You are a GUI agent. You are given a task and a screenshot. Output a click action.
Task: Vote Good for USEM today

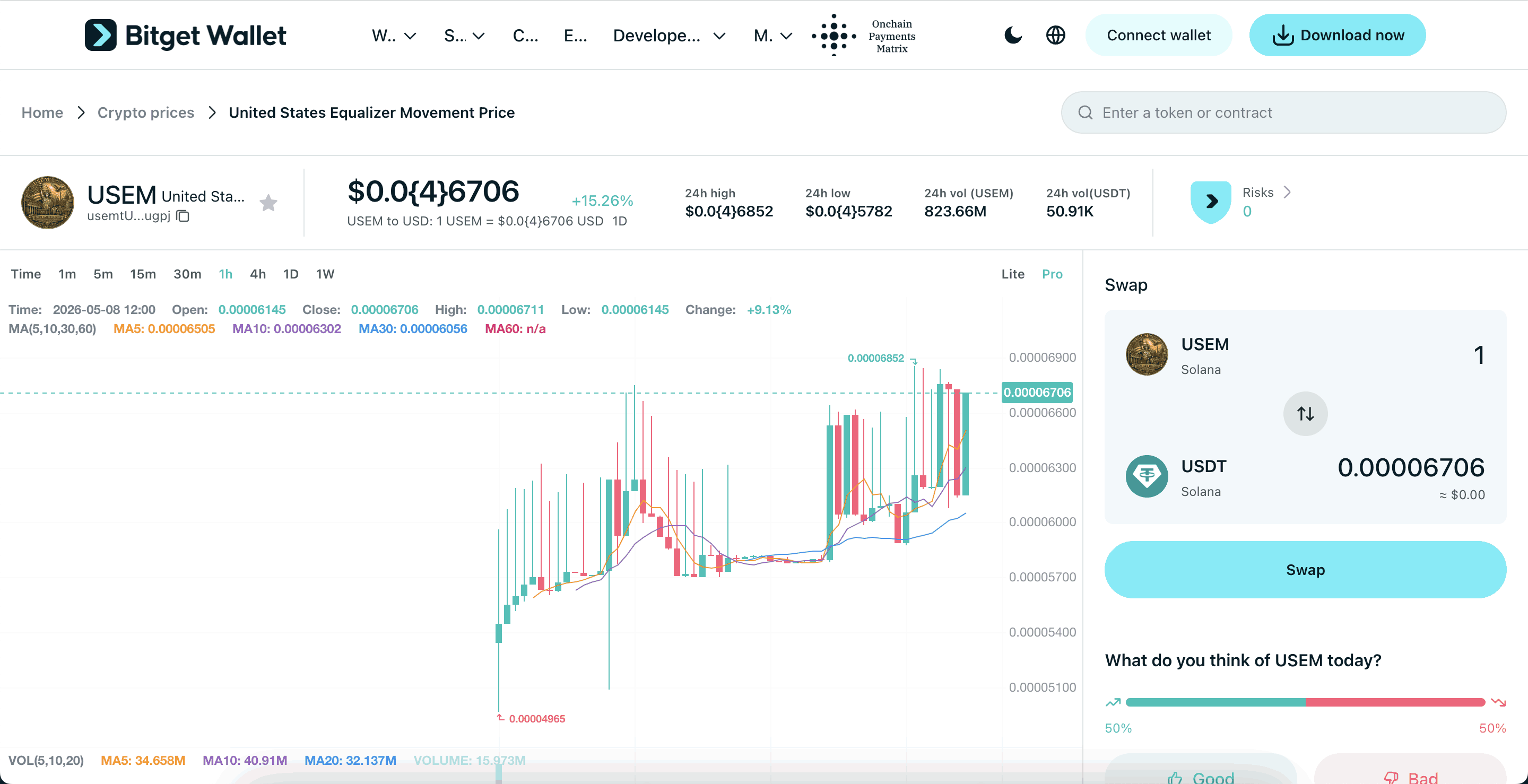(1201, 770)
